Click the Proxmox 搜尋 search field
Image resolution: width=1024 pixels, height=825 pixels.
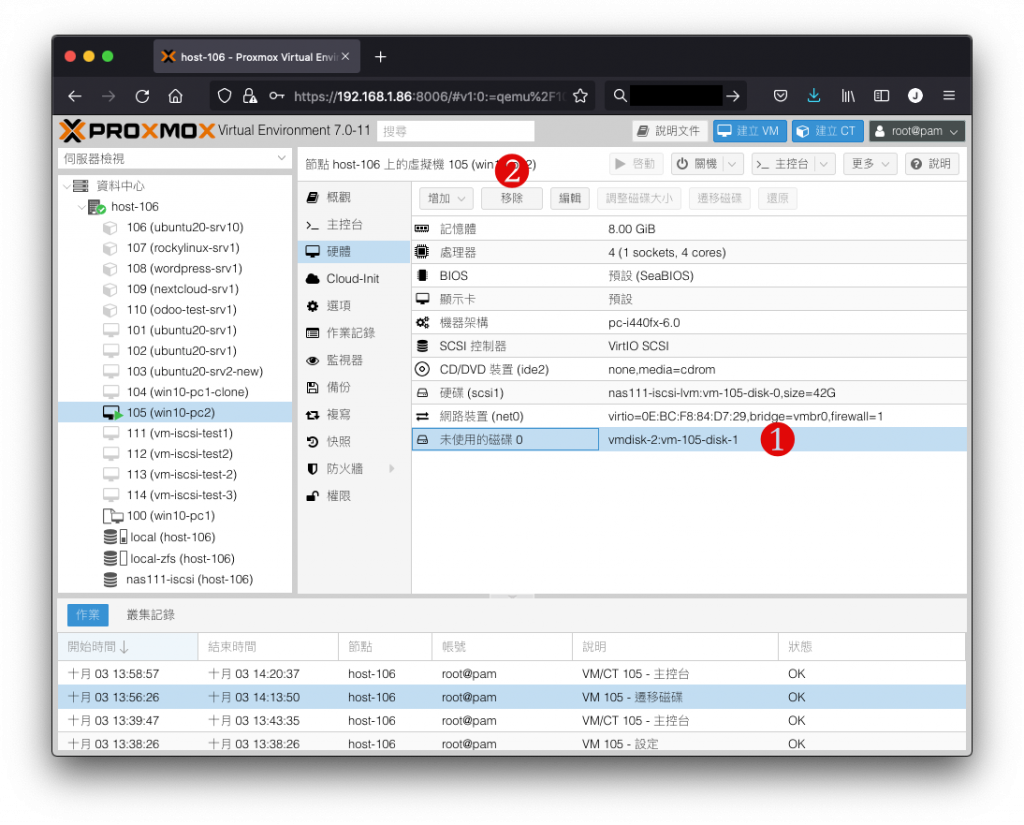(456, 131)
